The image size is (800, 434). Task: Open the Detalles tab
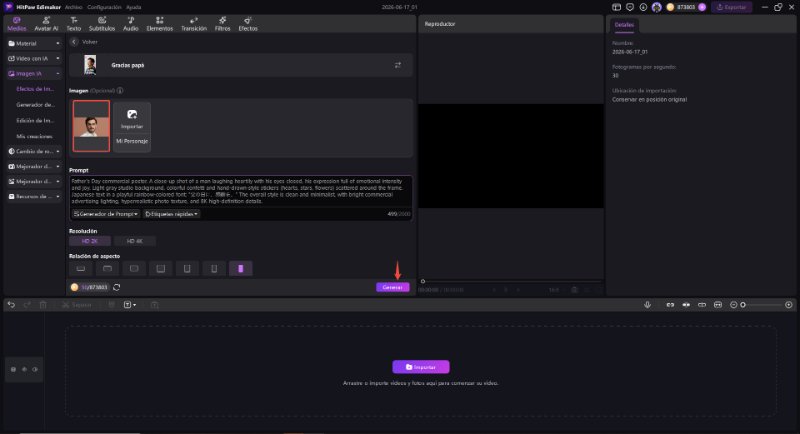[x=624, y=24]
